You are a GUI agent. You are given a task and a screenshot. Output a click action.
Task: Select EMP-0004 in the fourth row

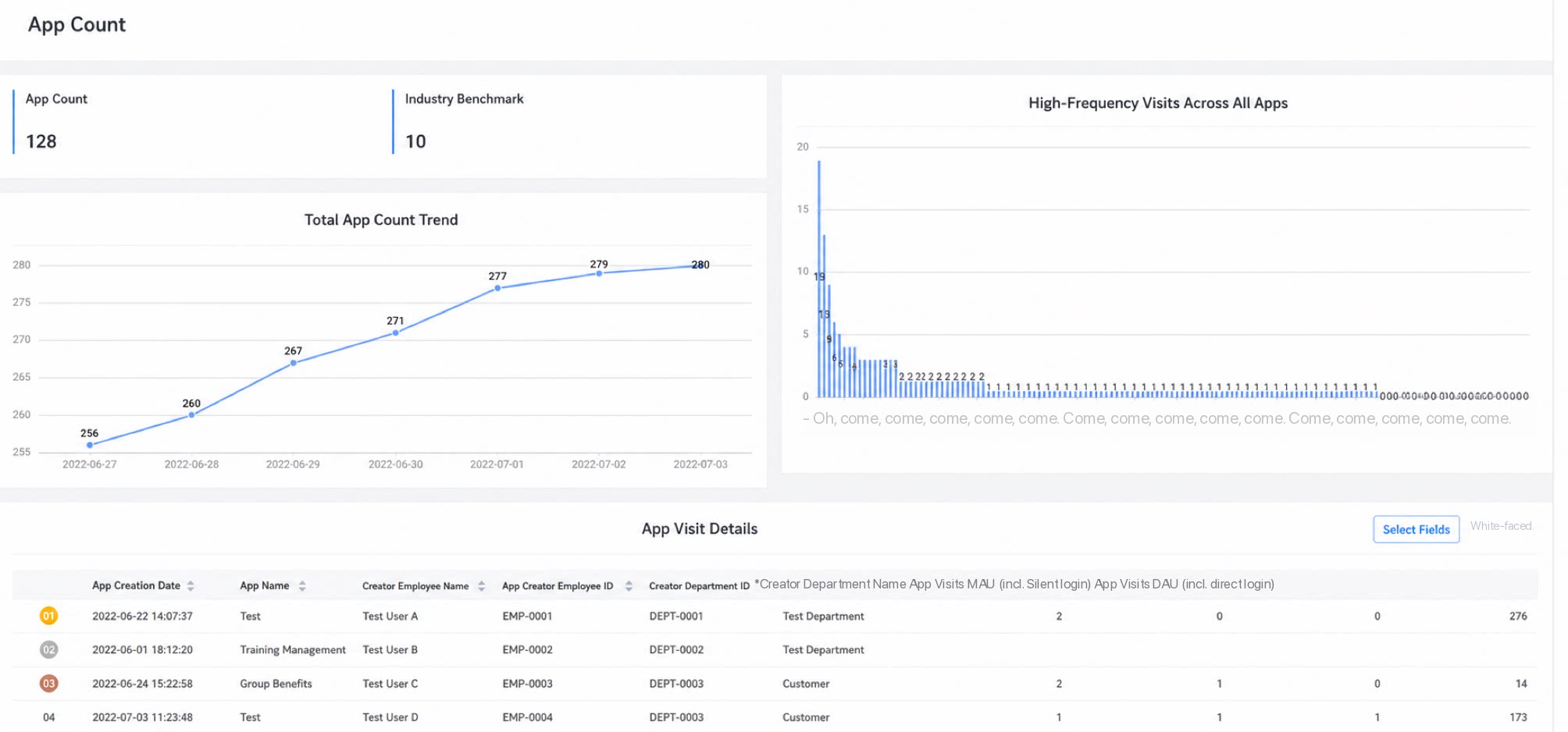527,717
